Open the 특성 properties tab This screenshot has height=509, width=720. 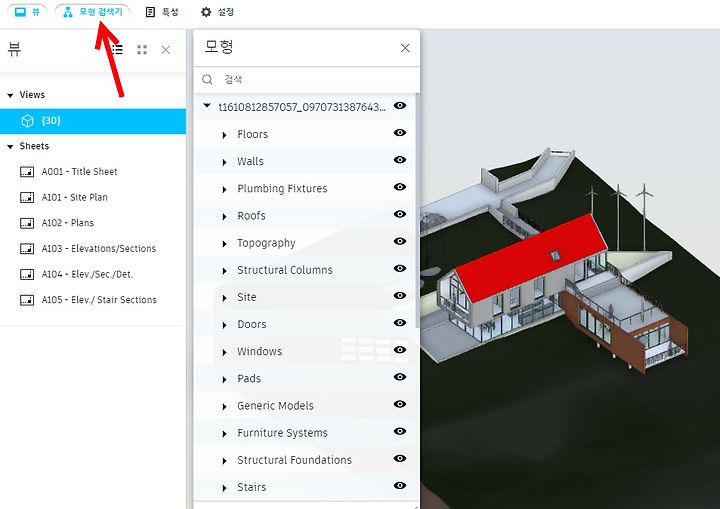point(162,12)
